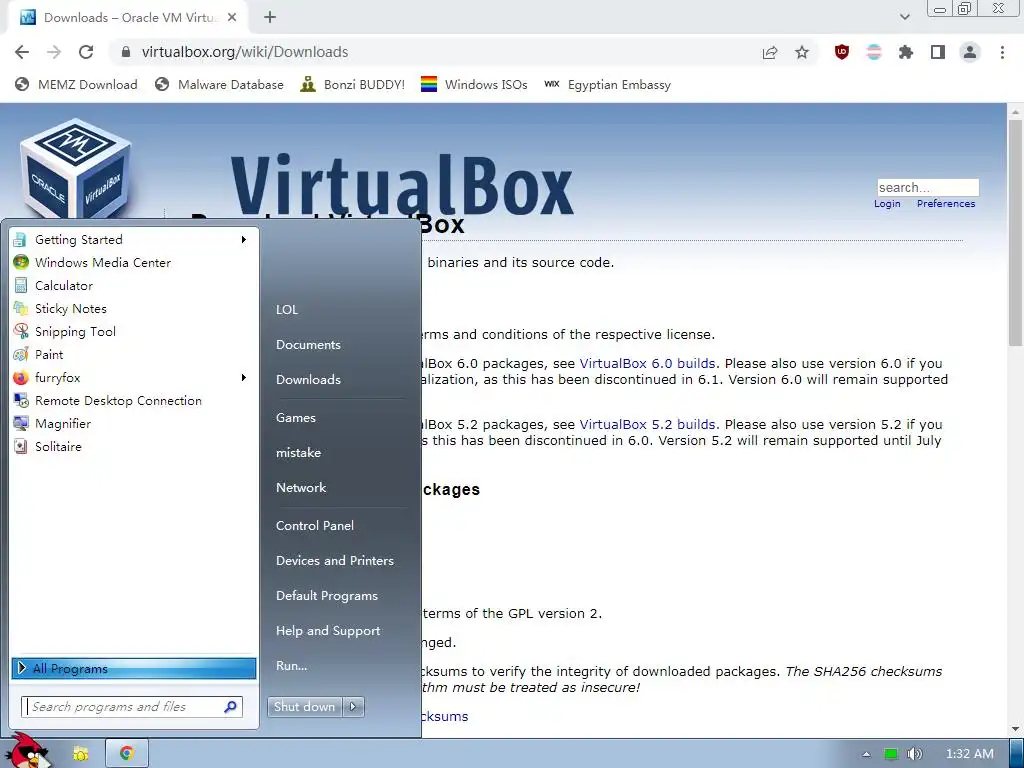Expand All Programs list
Viewport: 1024px width, 768px height.
click(134, 668)
